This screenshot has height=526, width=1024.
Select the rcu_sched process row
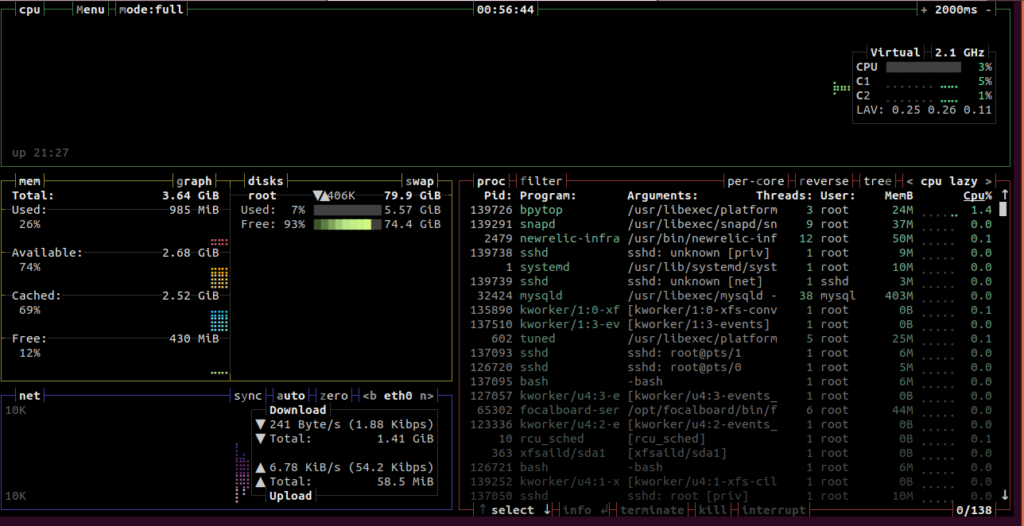730,438
